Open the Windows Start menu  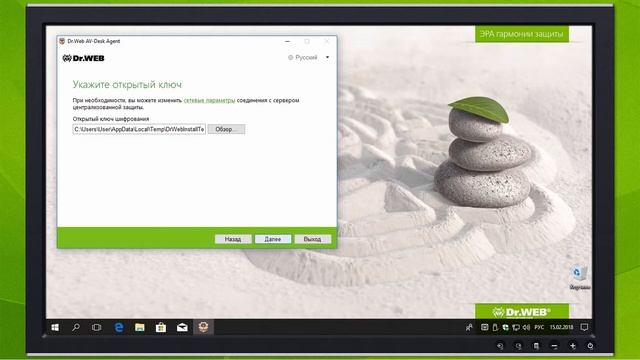(55, 327)
